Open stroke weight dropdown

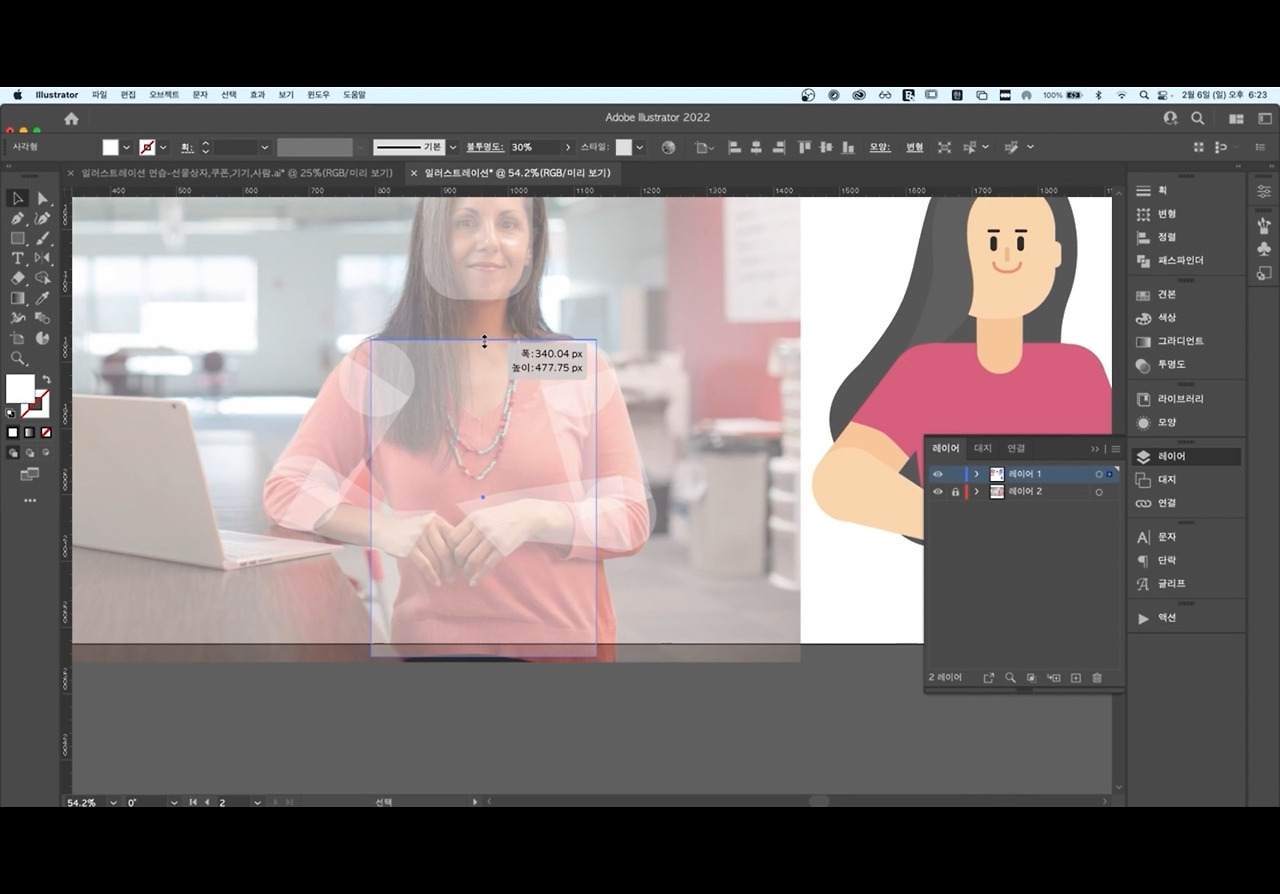[264, 147]
